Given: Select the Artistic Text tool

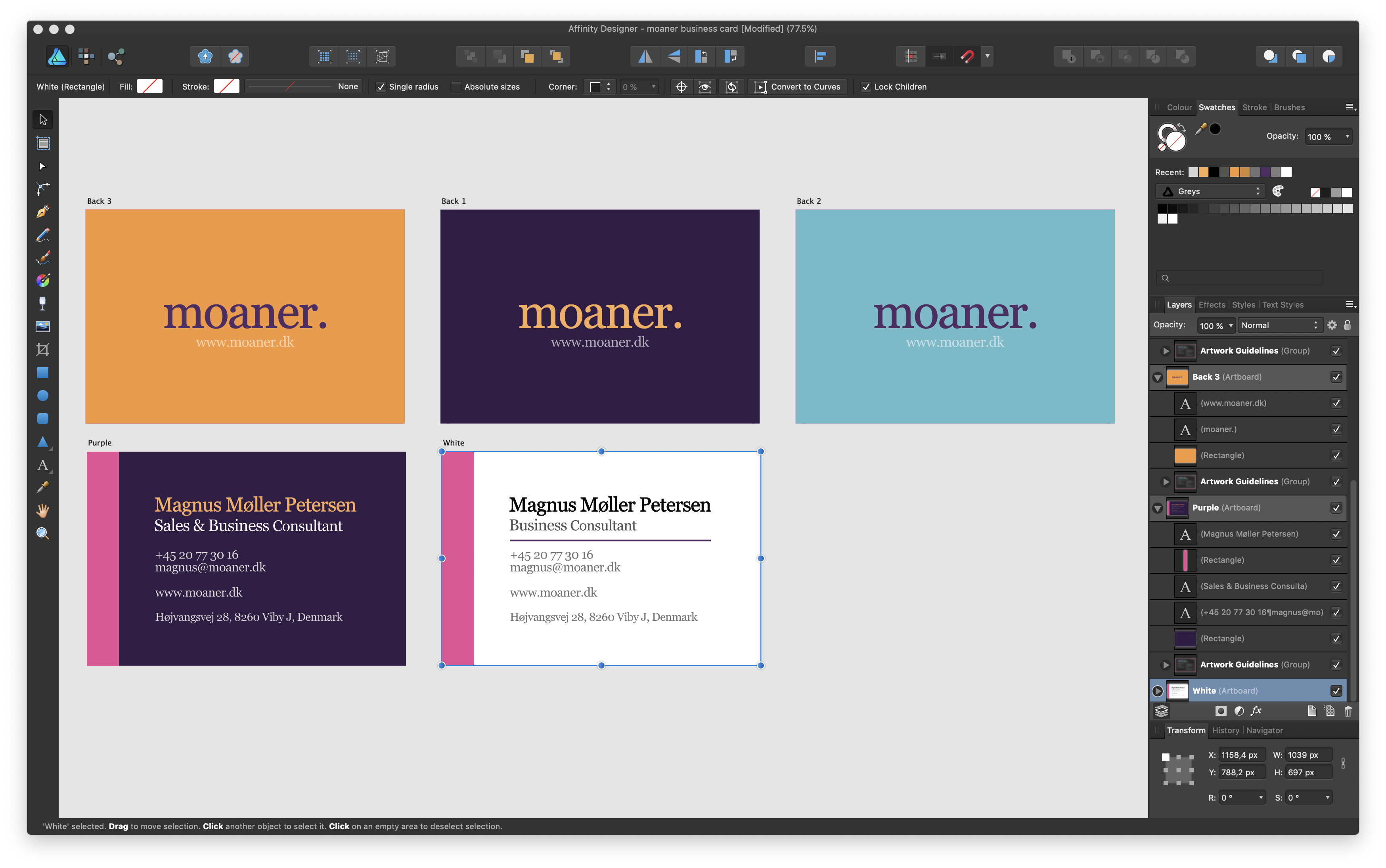Looking at the screenshot, I should (x=42, y=465).
